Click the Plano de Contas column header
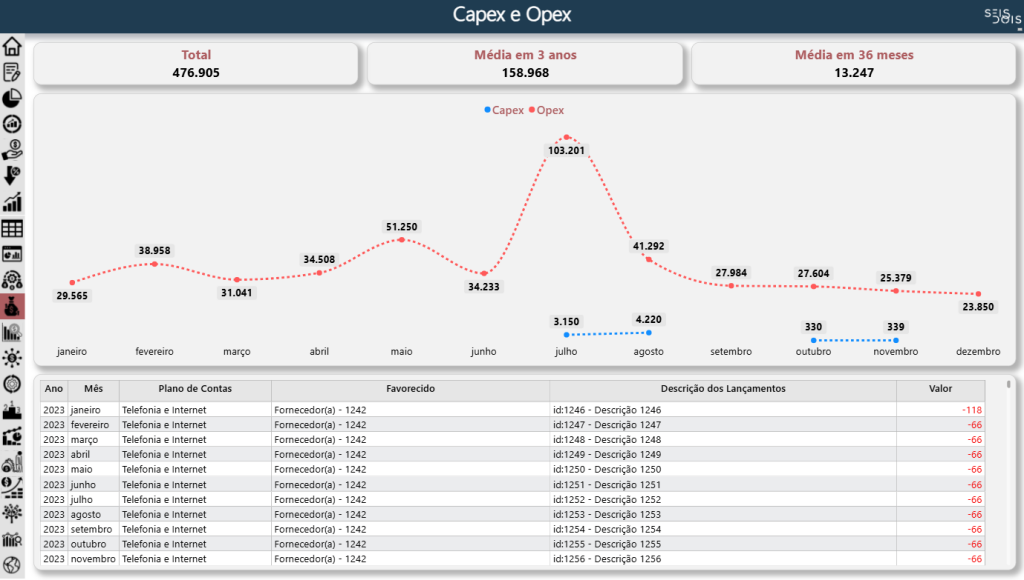This screenshot has height=580, width=1024. [x=194, y=389]
